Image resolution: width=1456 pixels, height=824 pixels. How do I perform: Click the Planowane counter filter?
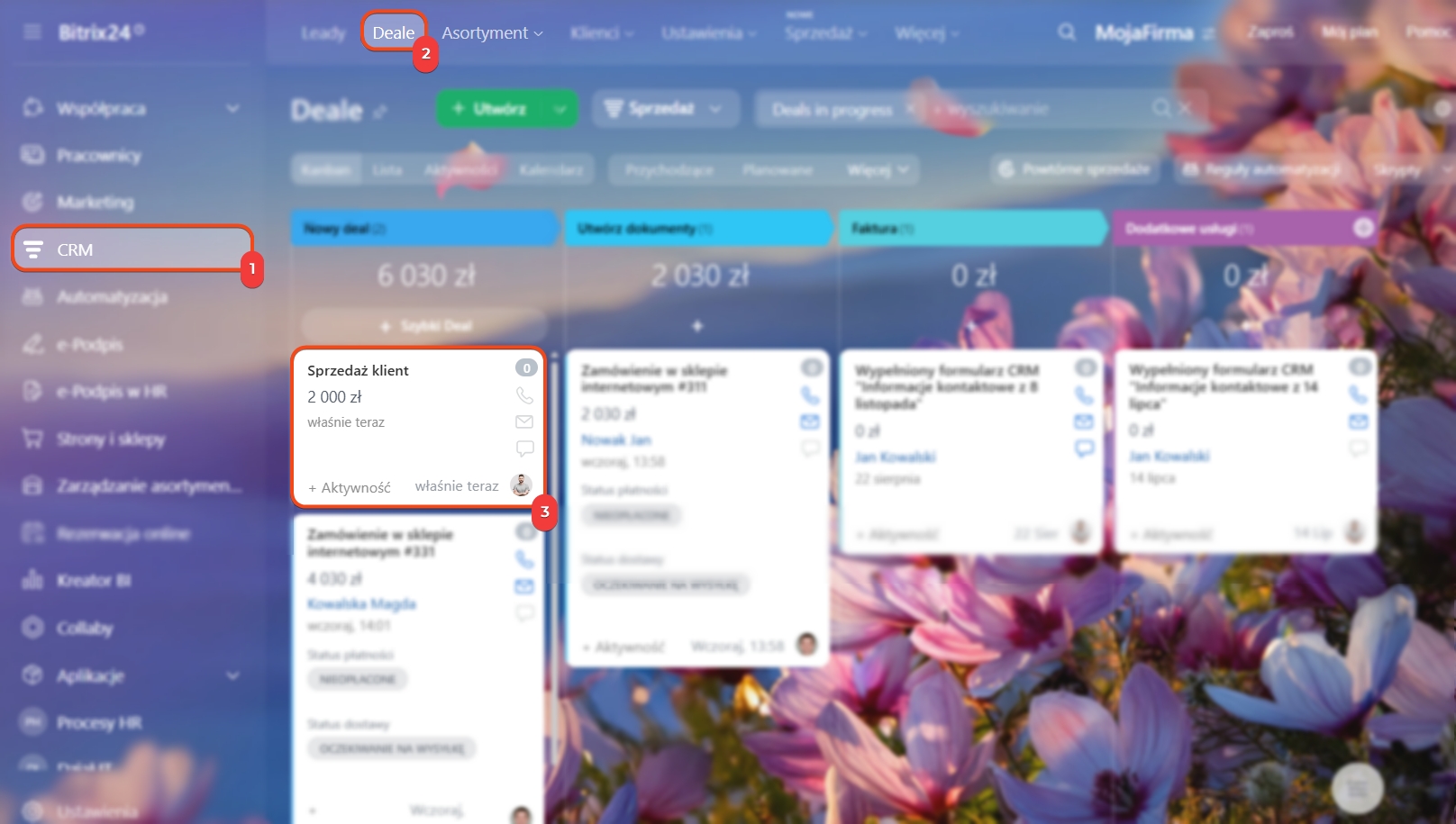click(778, 169)
